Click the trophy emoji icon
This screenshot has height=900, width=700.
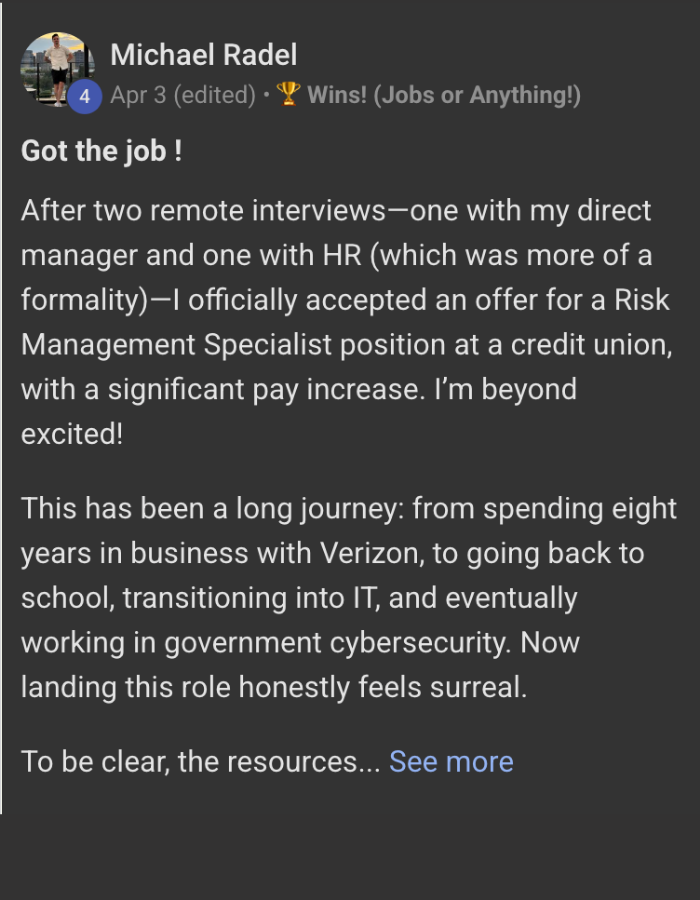pos(288,95)
